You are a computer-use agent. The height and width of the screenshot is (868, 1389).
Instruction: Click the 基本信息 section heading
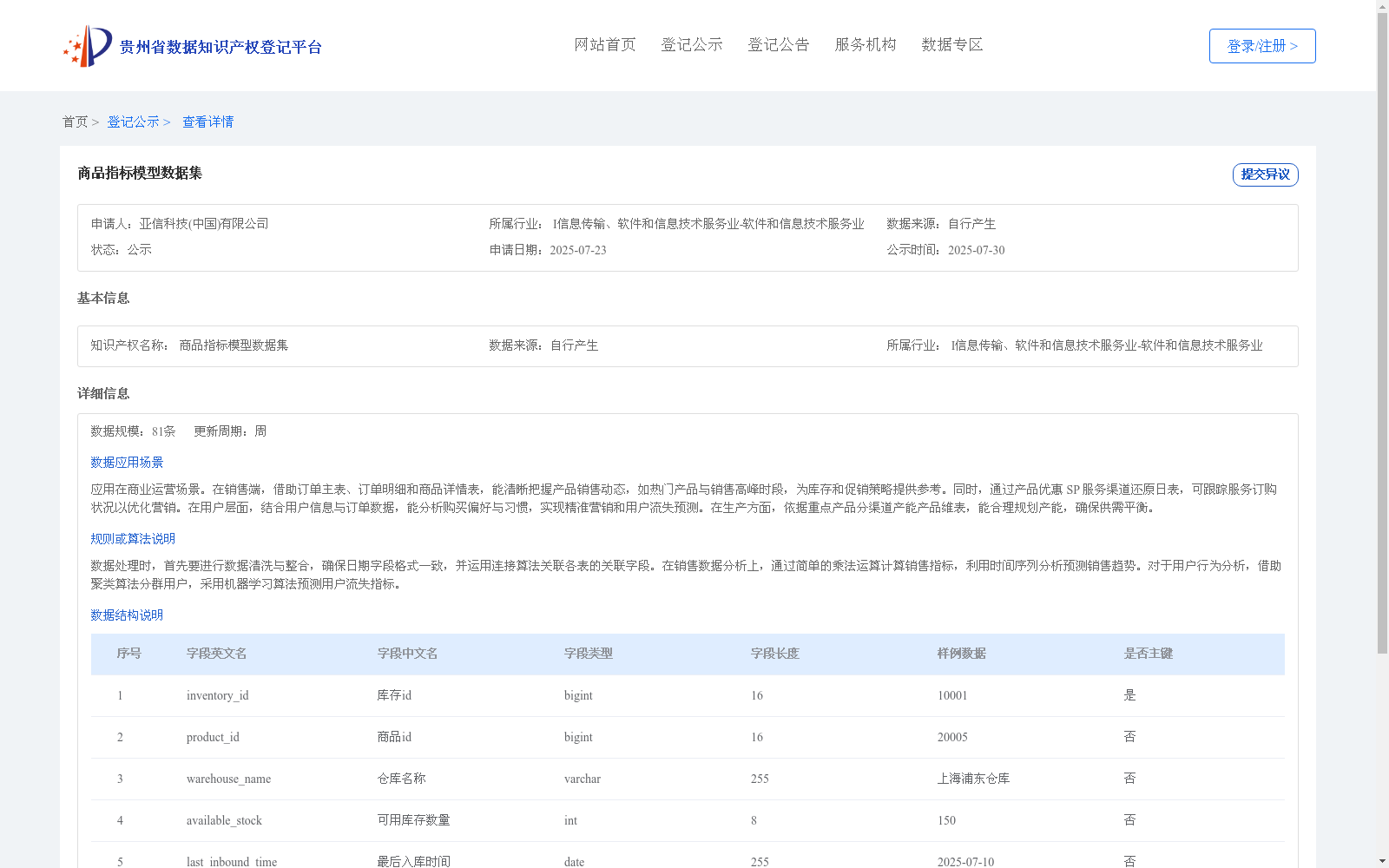pos(103,299)
